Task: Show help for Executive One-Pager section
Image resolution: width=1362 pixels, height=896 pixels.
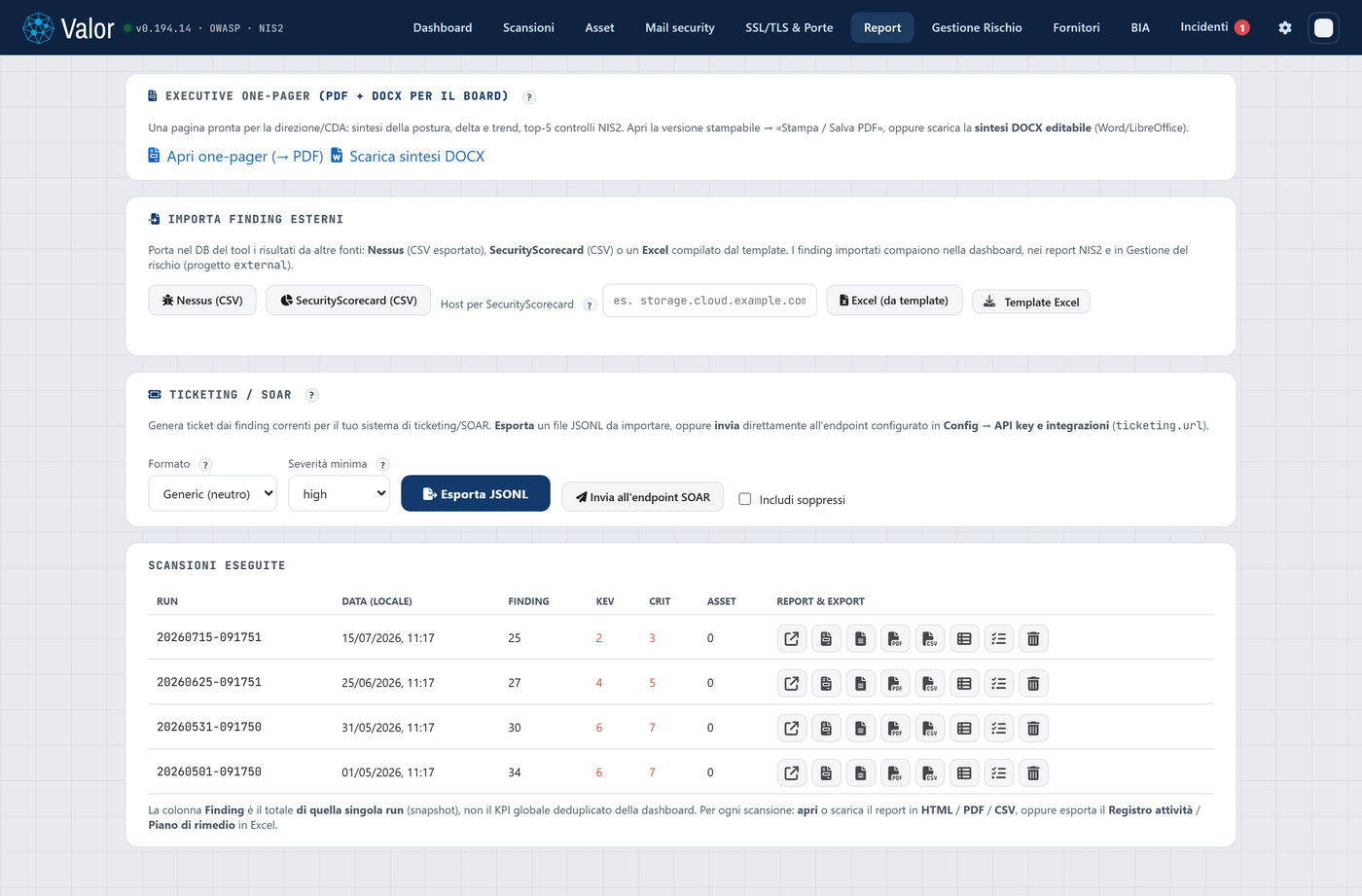Action: tap(529, 97)
